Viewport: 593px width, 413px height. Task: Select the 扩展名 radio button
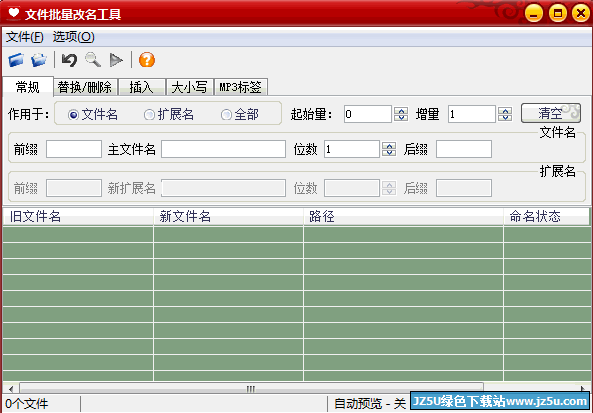pos(149,115)
